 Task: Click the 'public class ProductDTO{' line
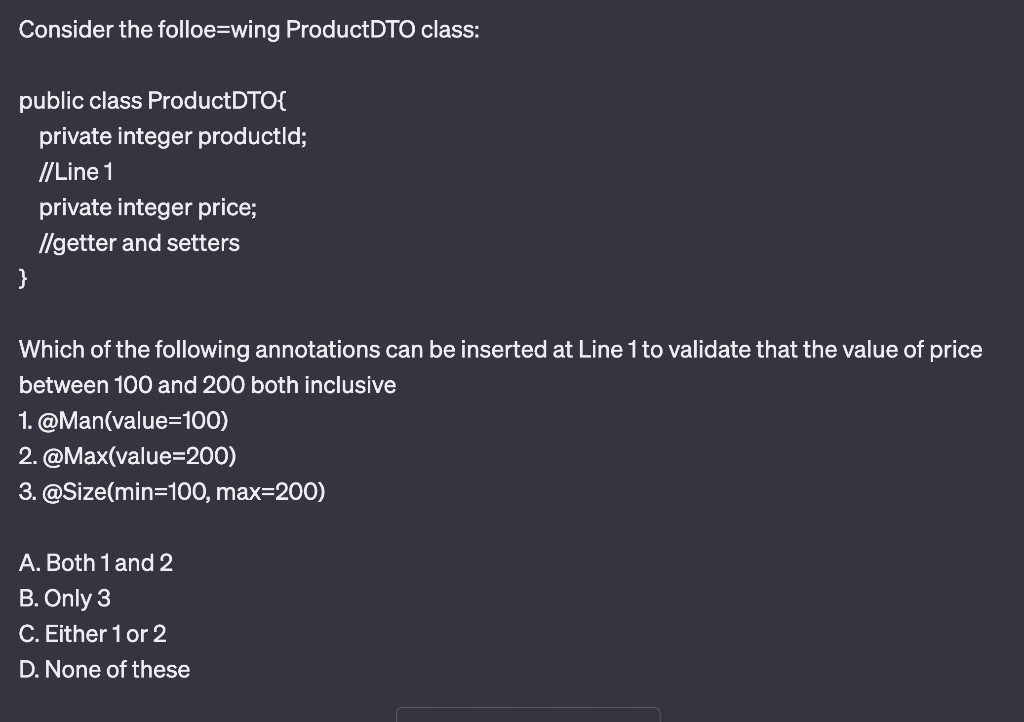pyautogui.click(x=152, y=101)
